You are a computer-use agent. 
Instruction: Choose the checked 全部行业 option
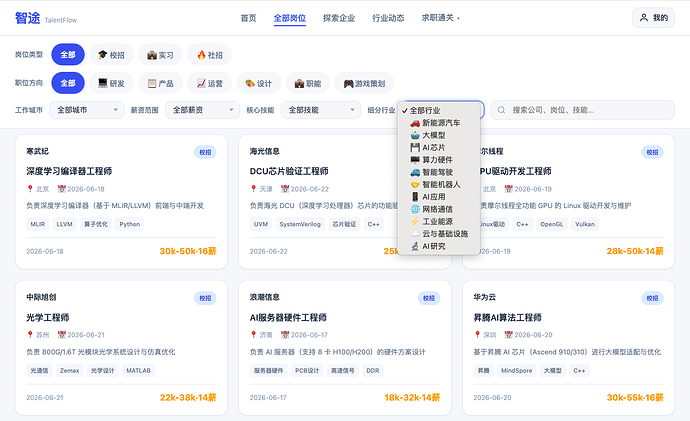pyautogui.click(x=439, y=110)
